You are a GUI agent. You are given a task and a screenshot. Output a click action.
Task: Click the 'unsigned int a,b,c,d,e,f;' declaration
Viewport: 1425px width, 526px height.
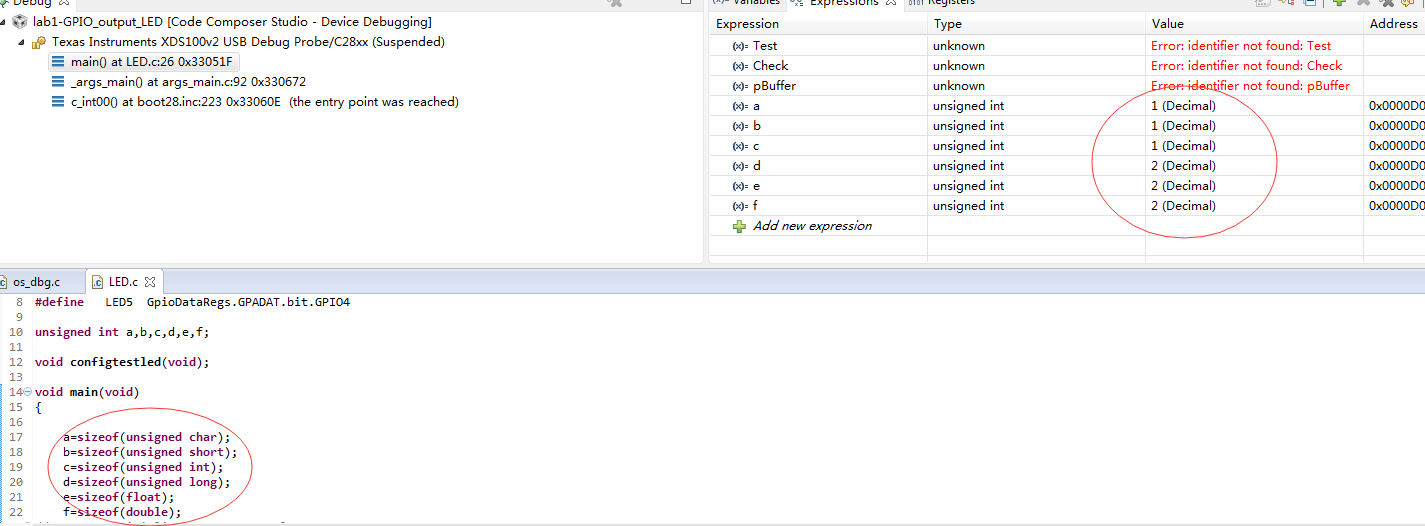click(x=122, y=332)
